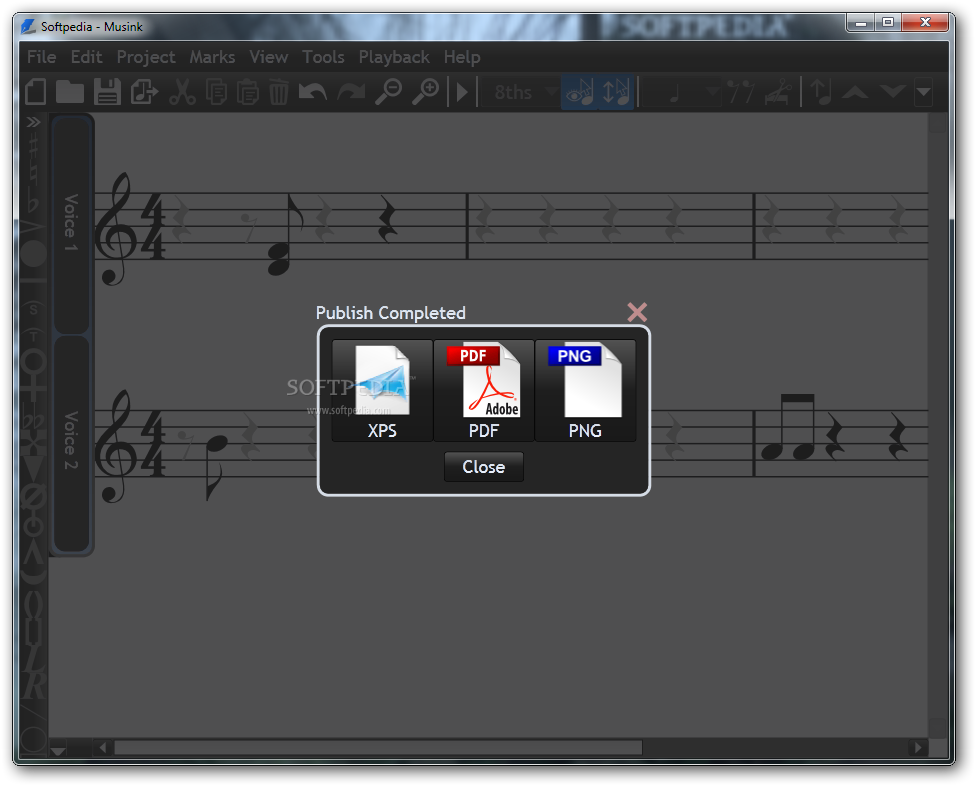Open the Project menu
Screen dimensions: 976x786
(146, 57)
